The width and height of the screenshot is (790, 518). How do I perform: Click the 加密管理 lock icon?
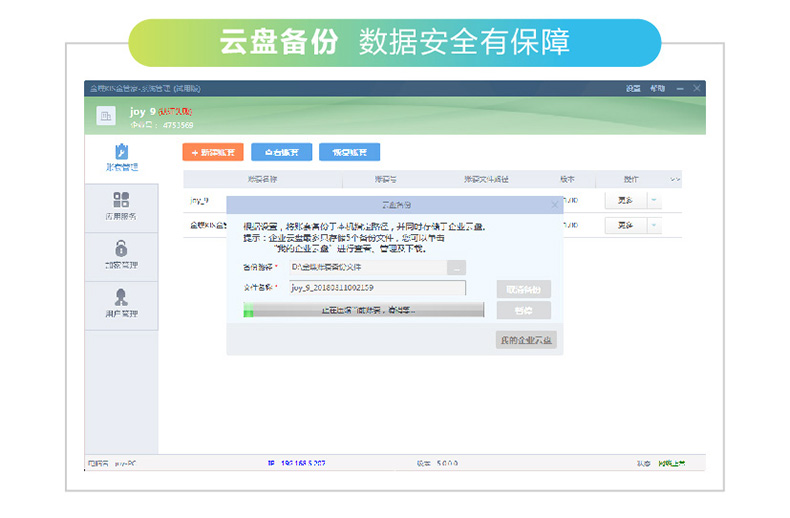pos(121,248)
